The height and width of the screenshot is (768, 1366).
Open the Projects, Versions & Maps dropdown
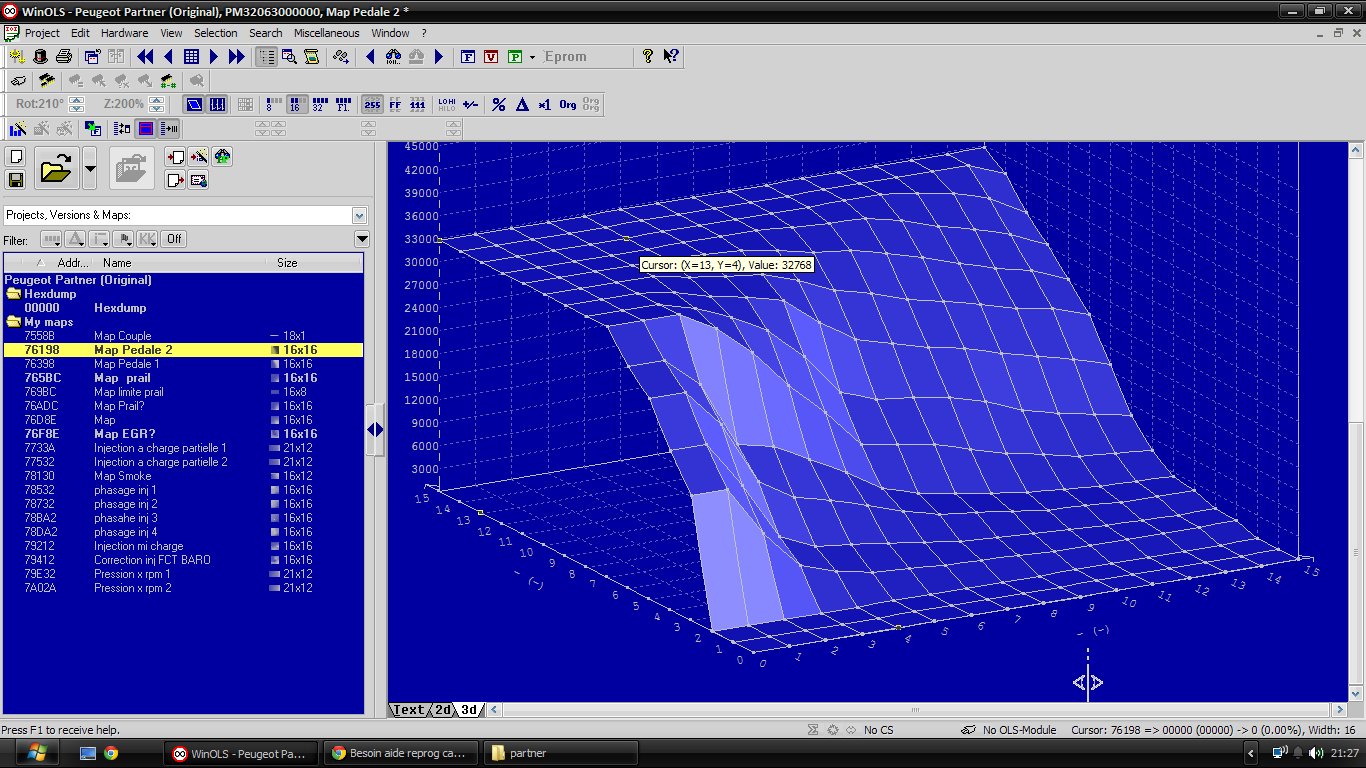[x=359, y=215]
